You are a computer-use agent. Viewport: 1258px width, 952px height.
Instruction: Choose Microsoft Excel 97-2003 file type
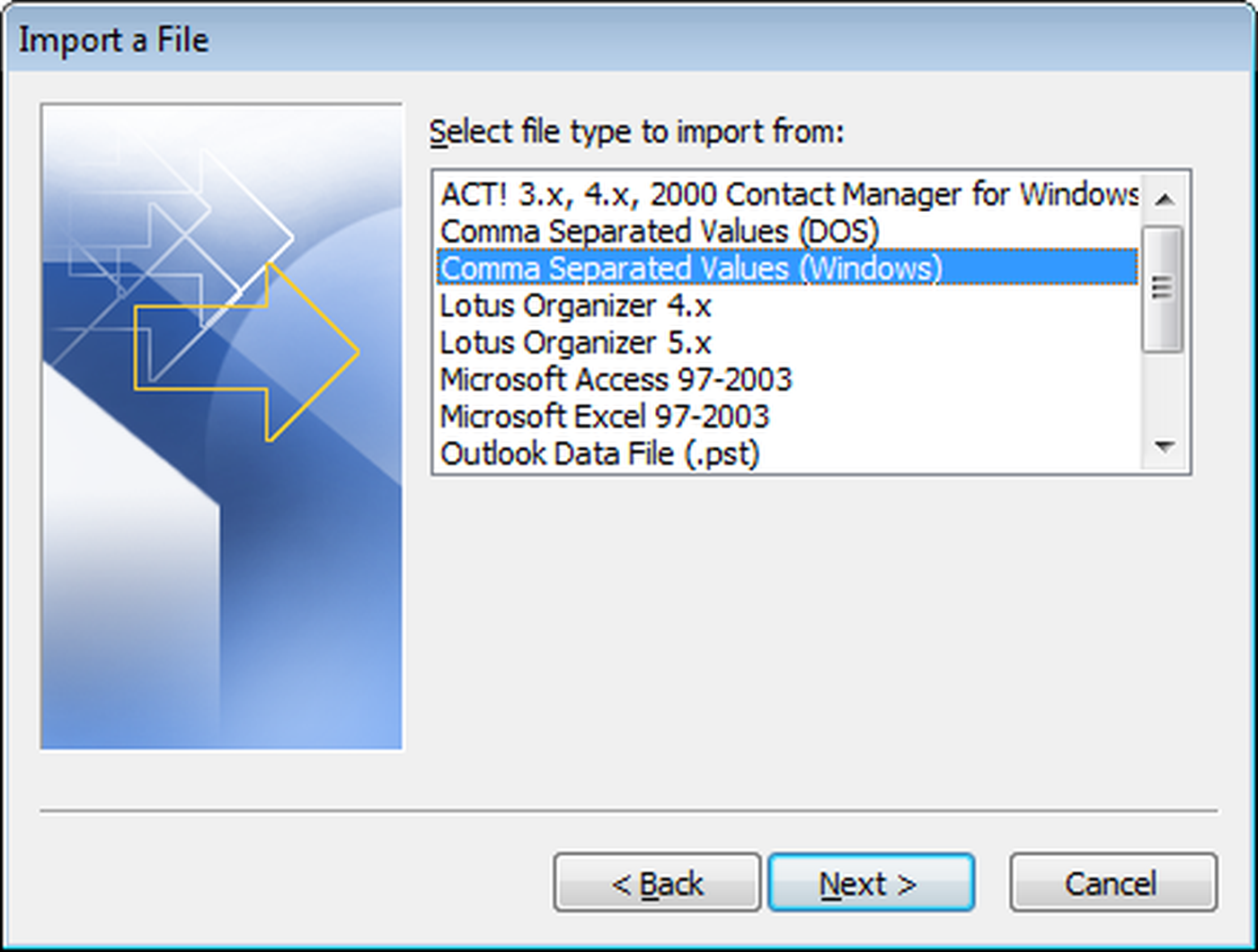[x=605, y=417]
